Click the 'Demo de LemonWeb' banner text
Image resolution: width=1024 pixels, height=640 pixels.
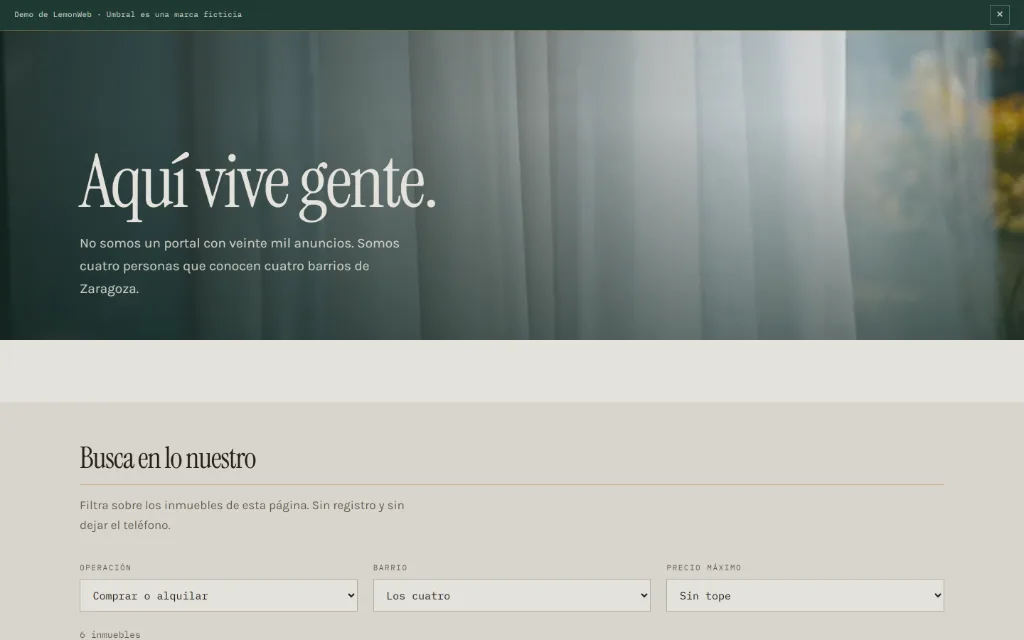coord(128,14)
